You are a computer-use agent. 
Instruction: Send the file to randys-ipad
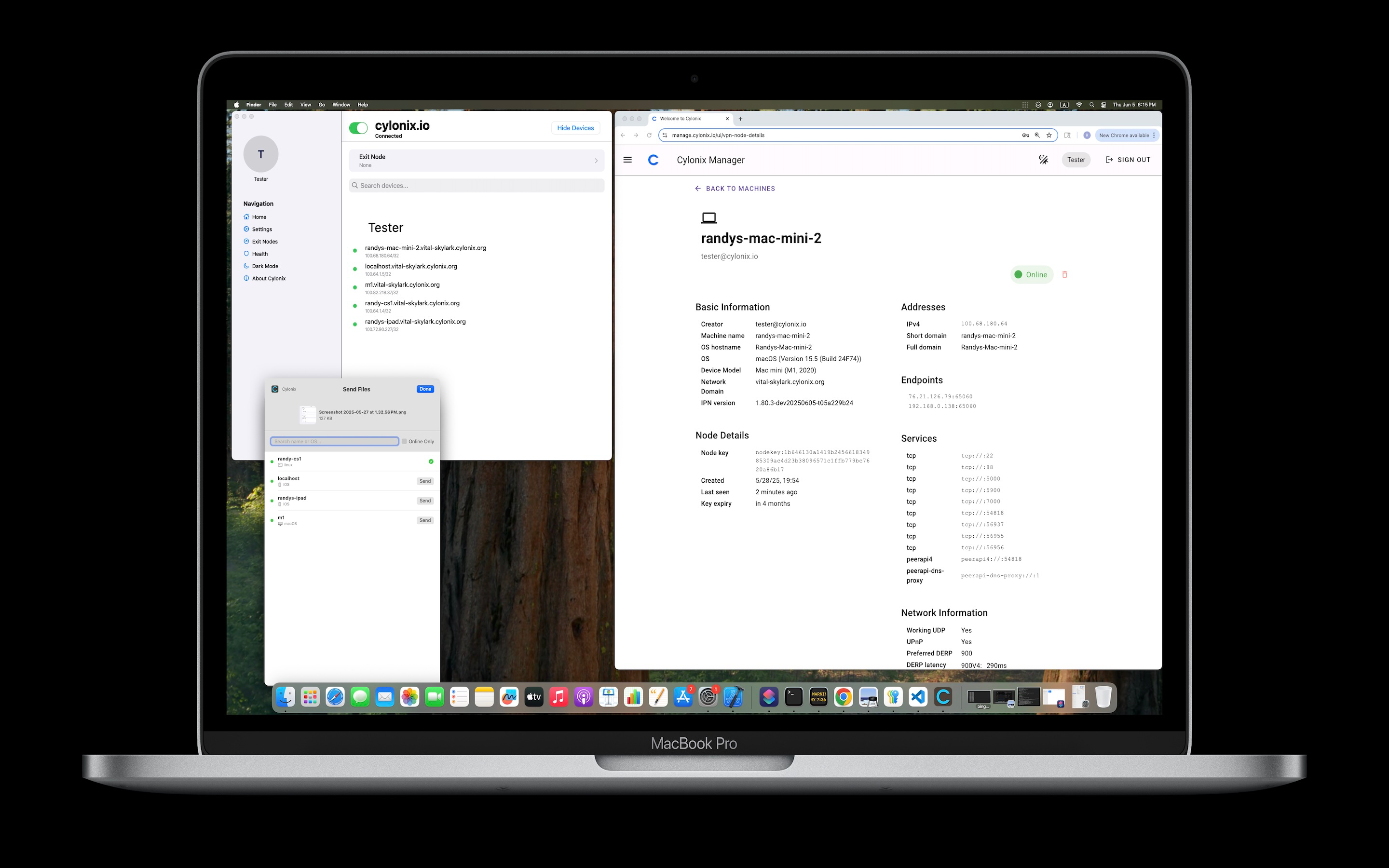click(425, 501)
